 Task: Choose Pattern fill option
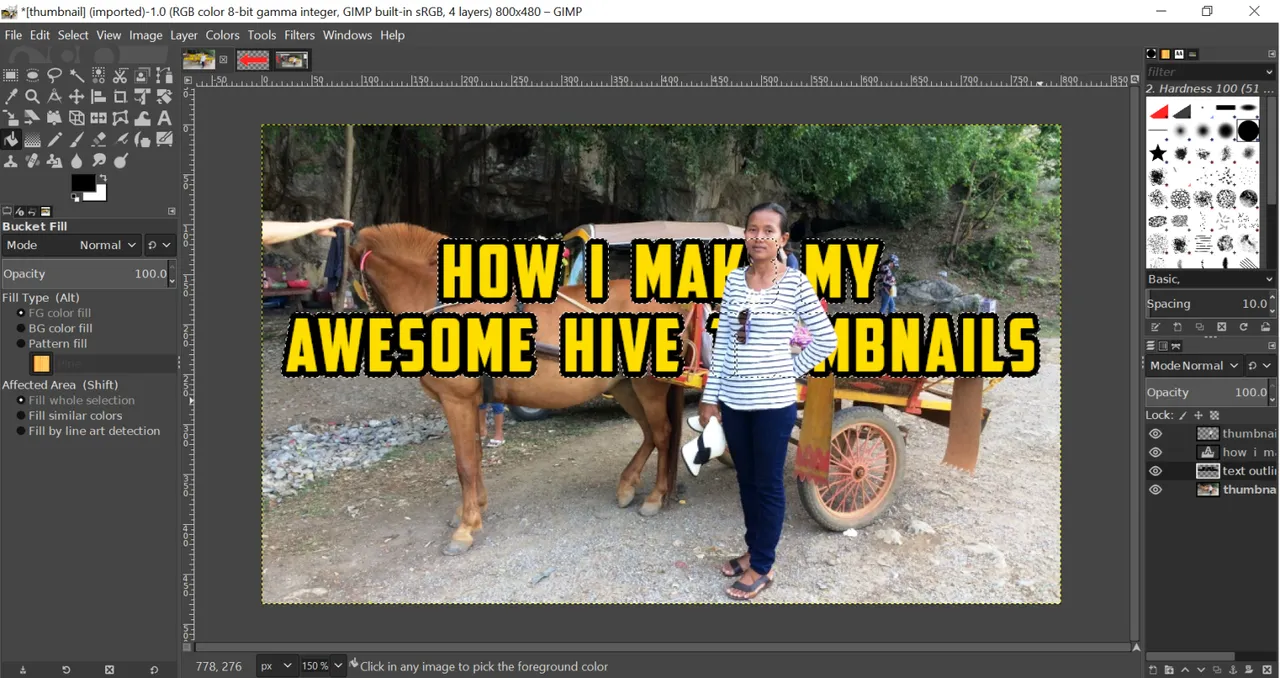[52, 344]
